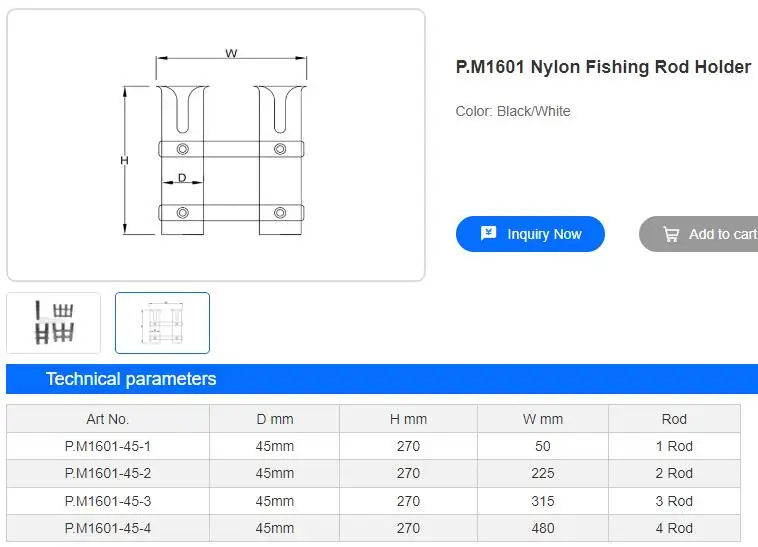This screenshot has width=758, height=547.
Task: Click the Add to cart button
Action: 700,234
